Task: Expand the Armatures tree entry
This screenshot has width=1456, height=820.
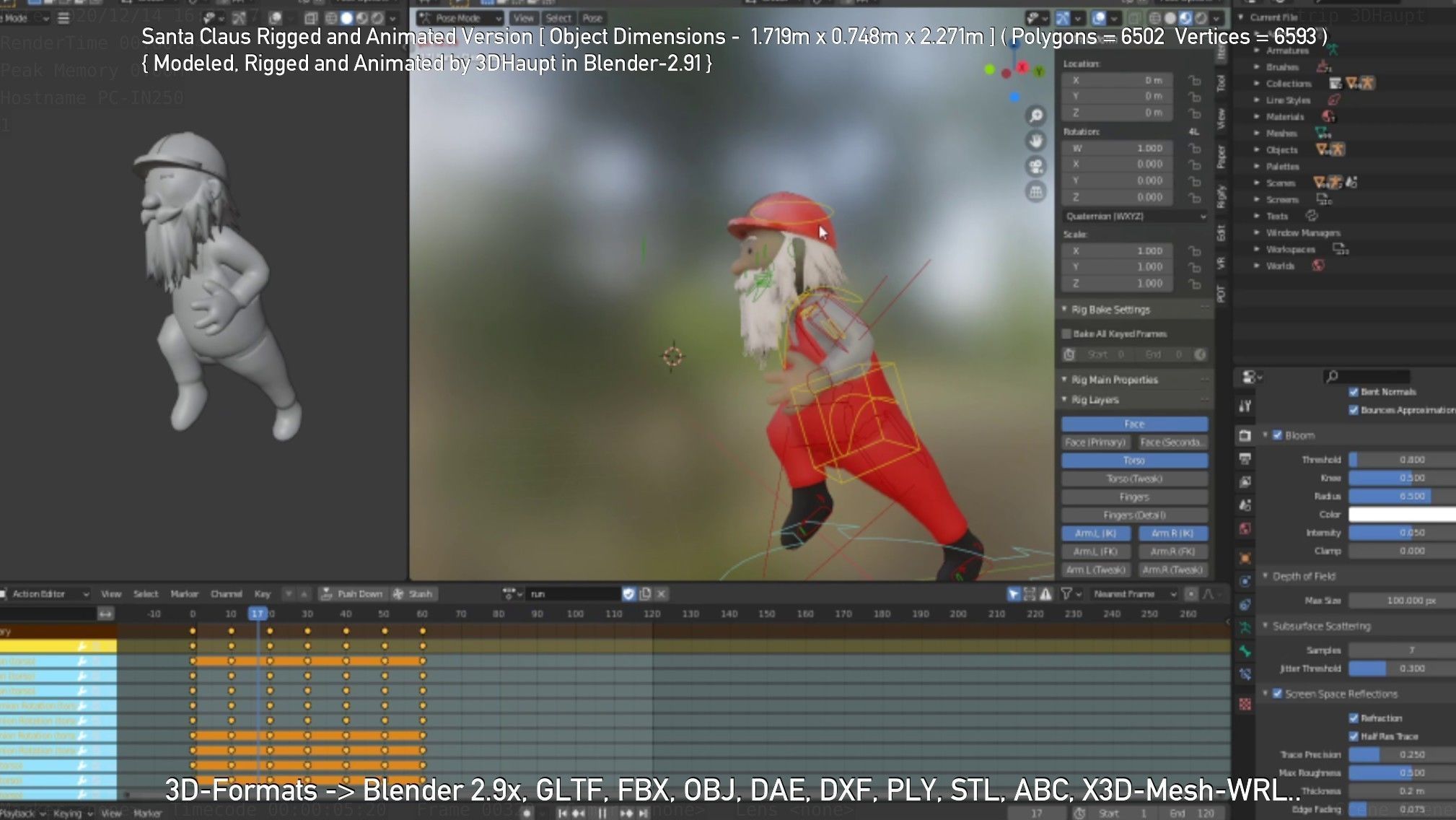Action: [1257, 51]
